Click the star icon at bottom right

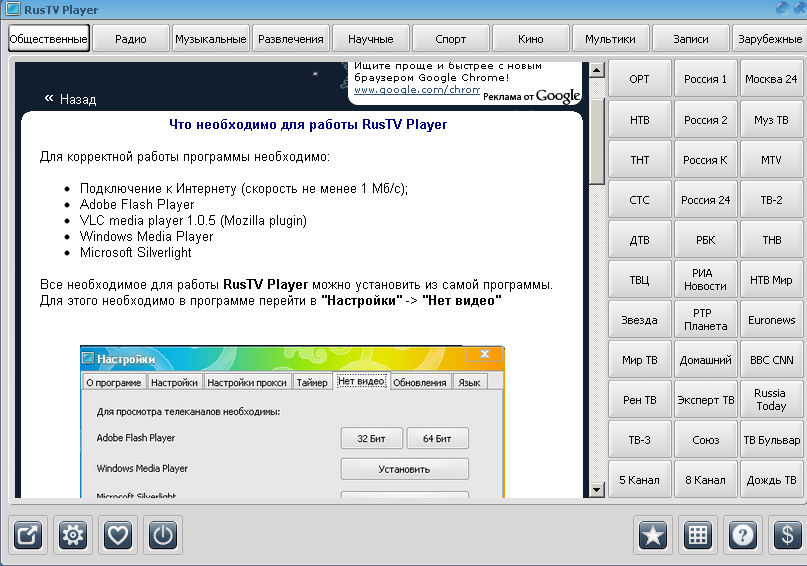tap(653, 535)
